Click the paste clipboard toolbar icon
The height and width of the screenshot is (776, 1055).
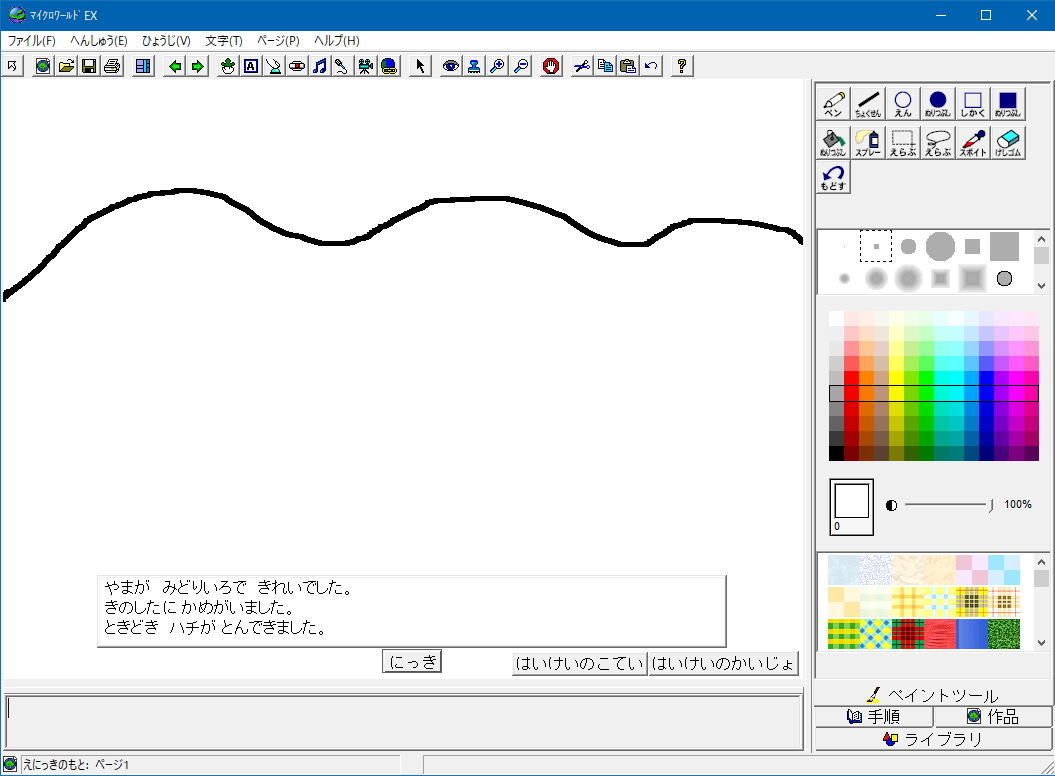coord(628,66)
